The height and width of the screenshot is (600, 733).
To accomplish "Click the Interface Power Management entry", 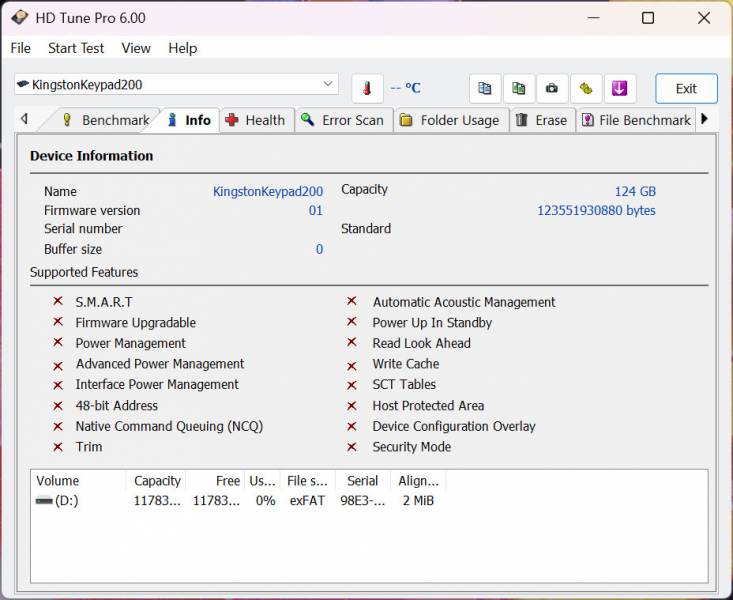I will (157, 384).
